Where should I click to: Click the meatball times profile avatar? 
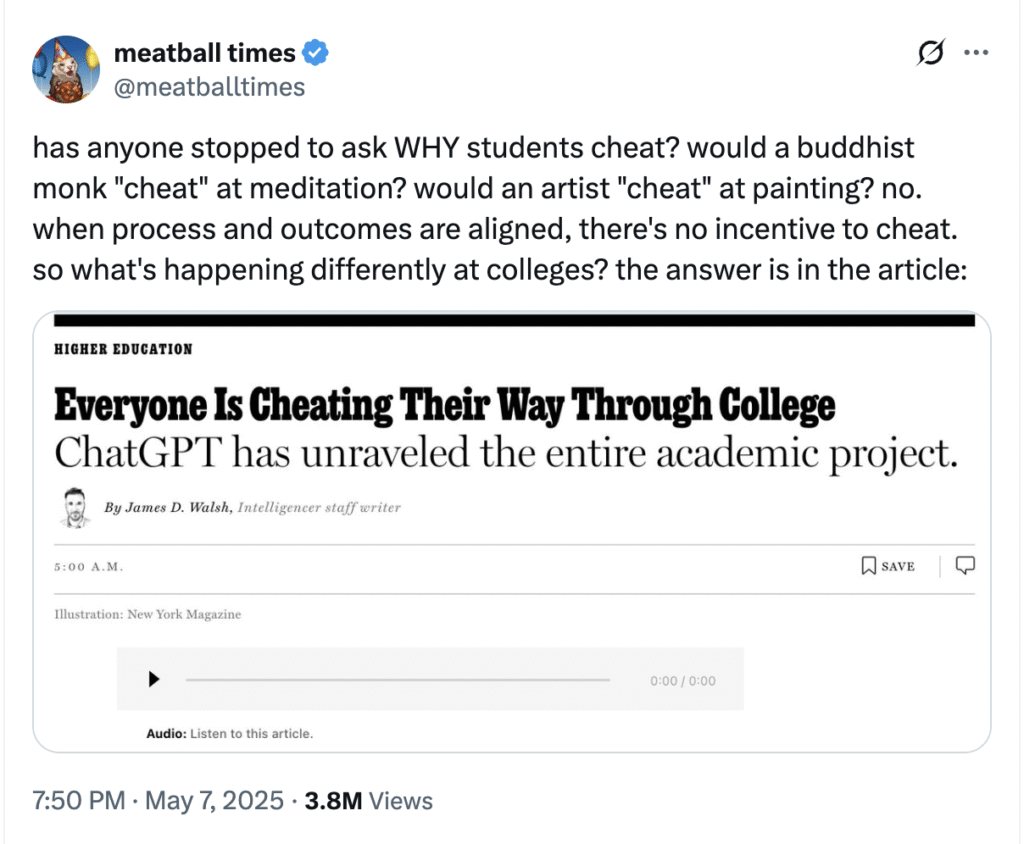tap(67, 69)
